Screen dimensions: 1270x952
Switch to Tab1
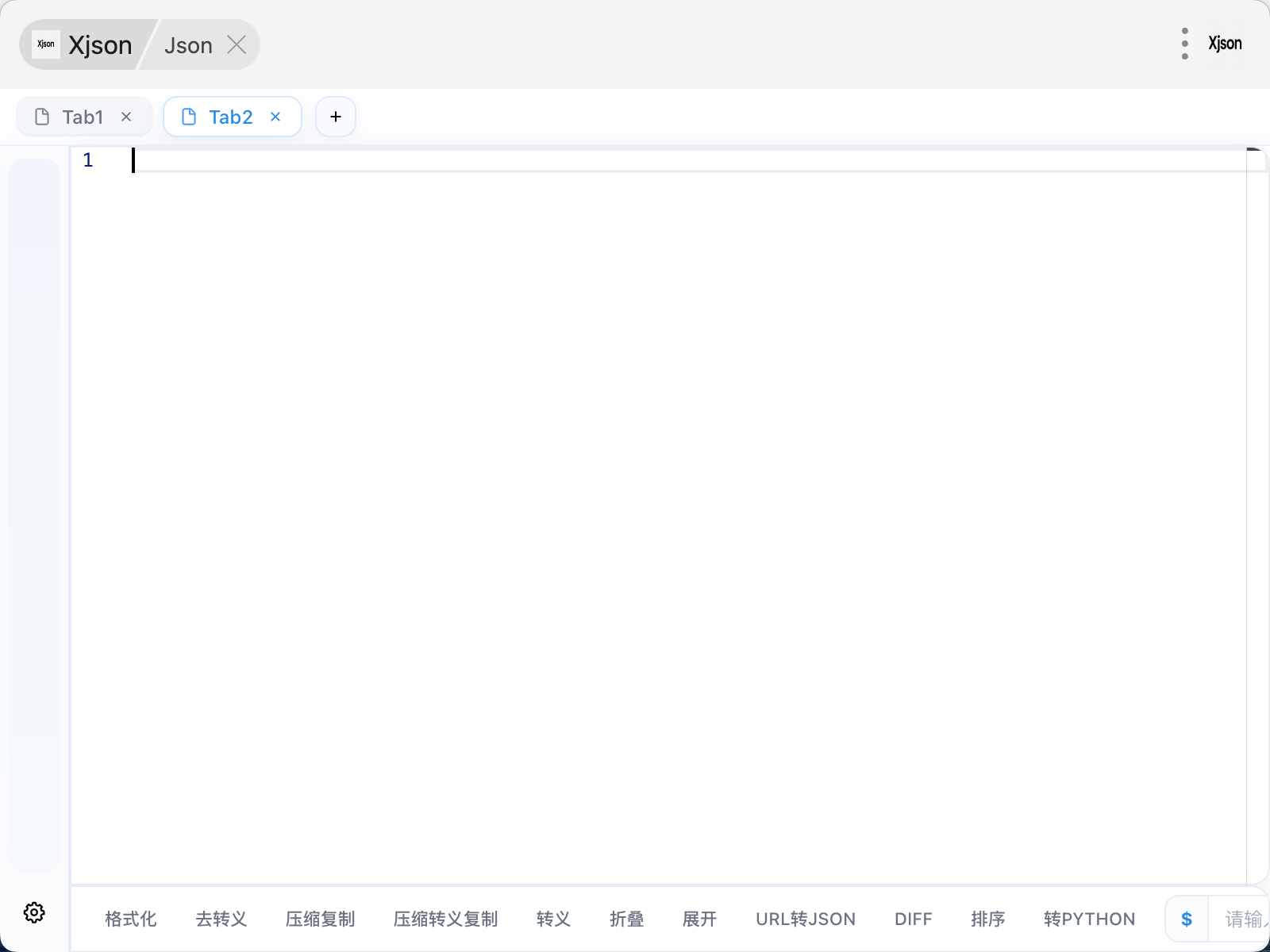point(83,117)
